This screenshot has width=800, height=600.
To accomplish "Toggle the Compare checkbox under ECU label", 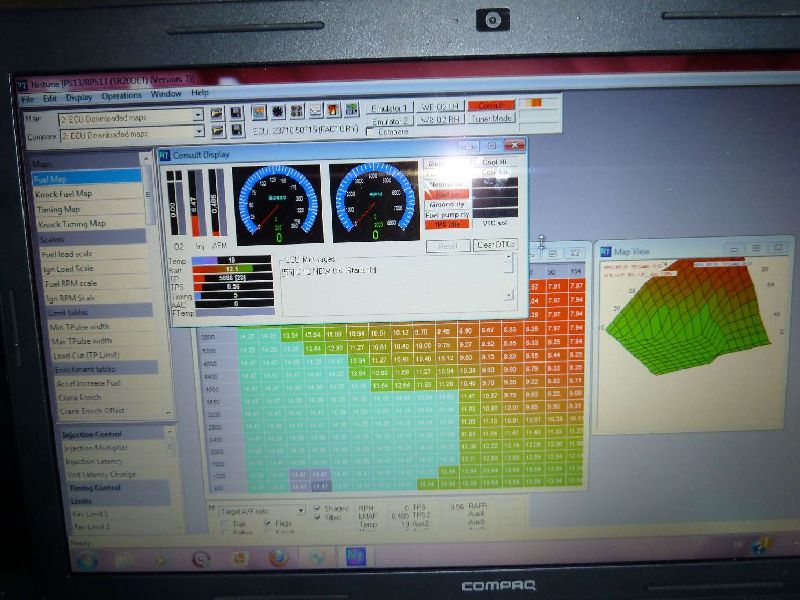I will pos(373,131).
